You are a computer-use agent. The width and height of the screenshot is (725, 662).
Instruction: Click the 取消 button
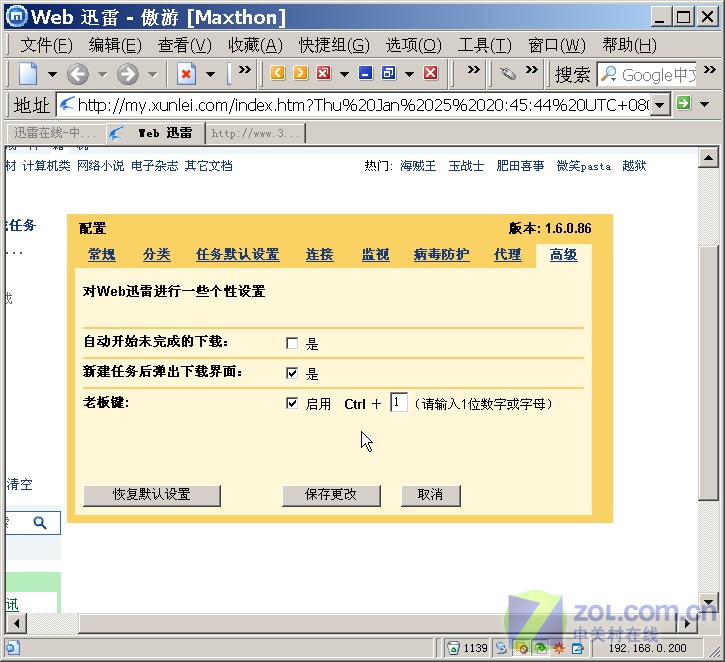430,495
